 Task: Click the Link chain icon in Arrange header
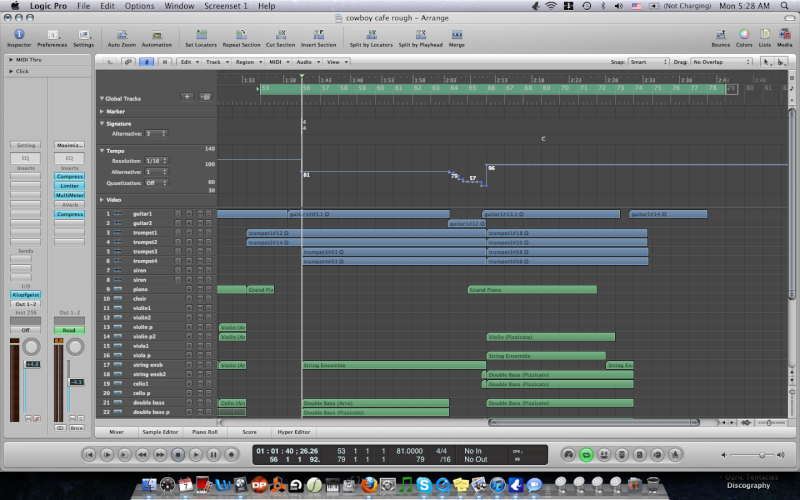(x=128, y=62)
